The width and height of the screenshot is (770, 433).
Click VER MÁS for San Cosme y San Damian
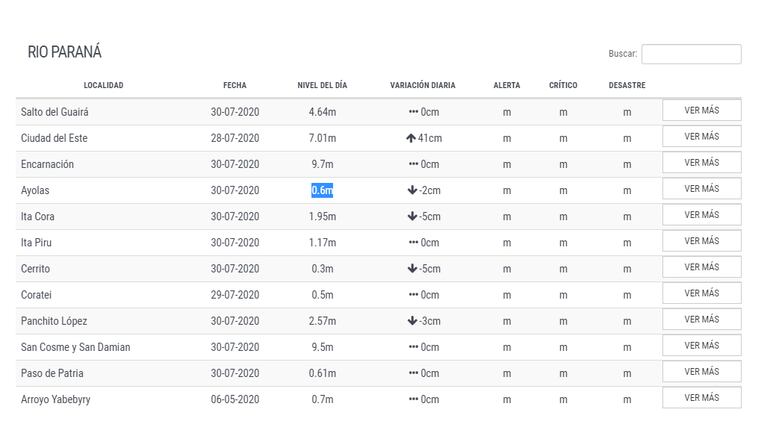[701, 346]
